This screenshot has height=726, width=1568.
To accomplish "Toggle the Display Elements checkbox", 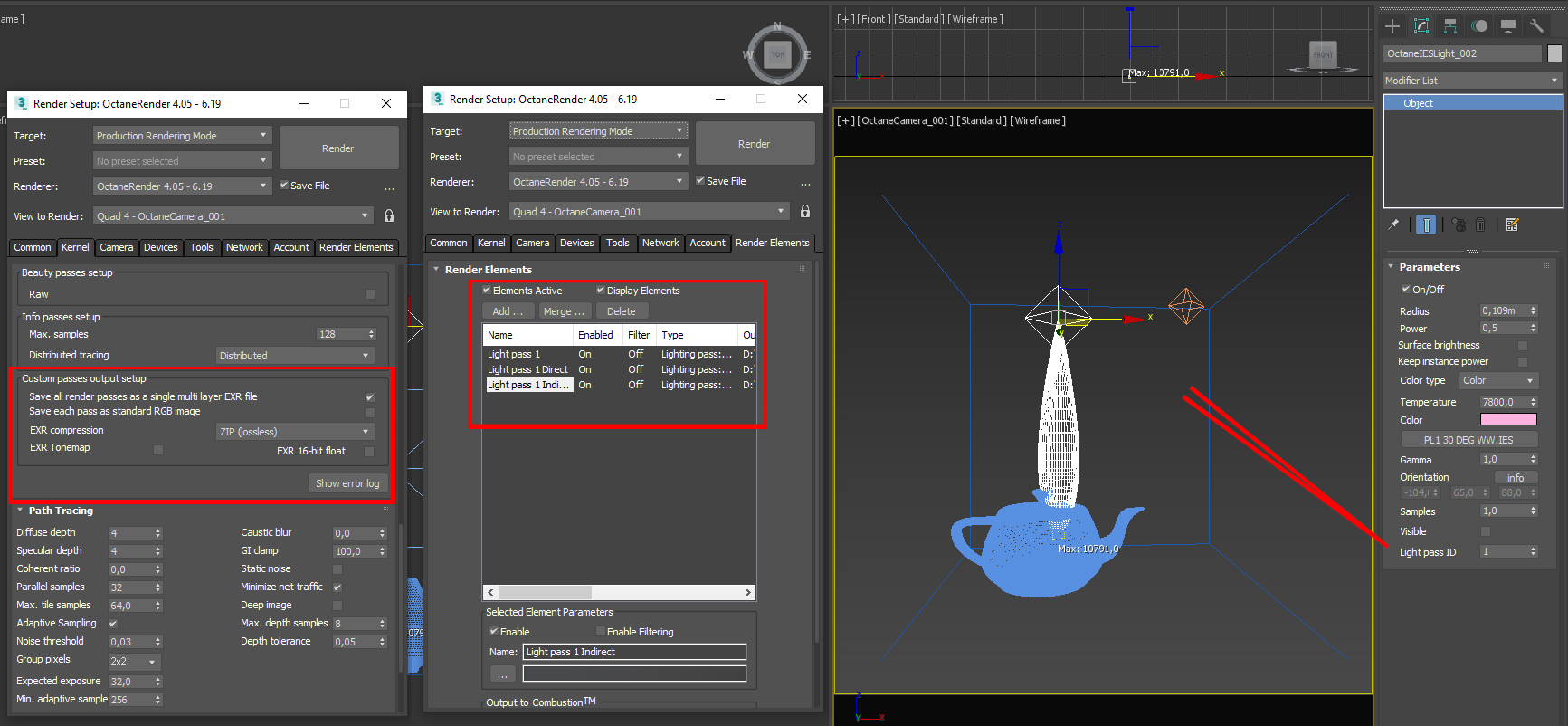I will point(601,291).
